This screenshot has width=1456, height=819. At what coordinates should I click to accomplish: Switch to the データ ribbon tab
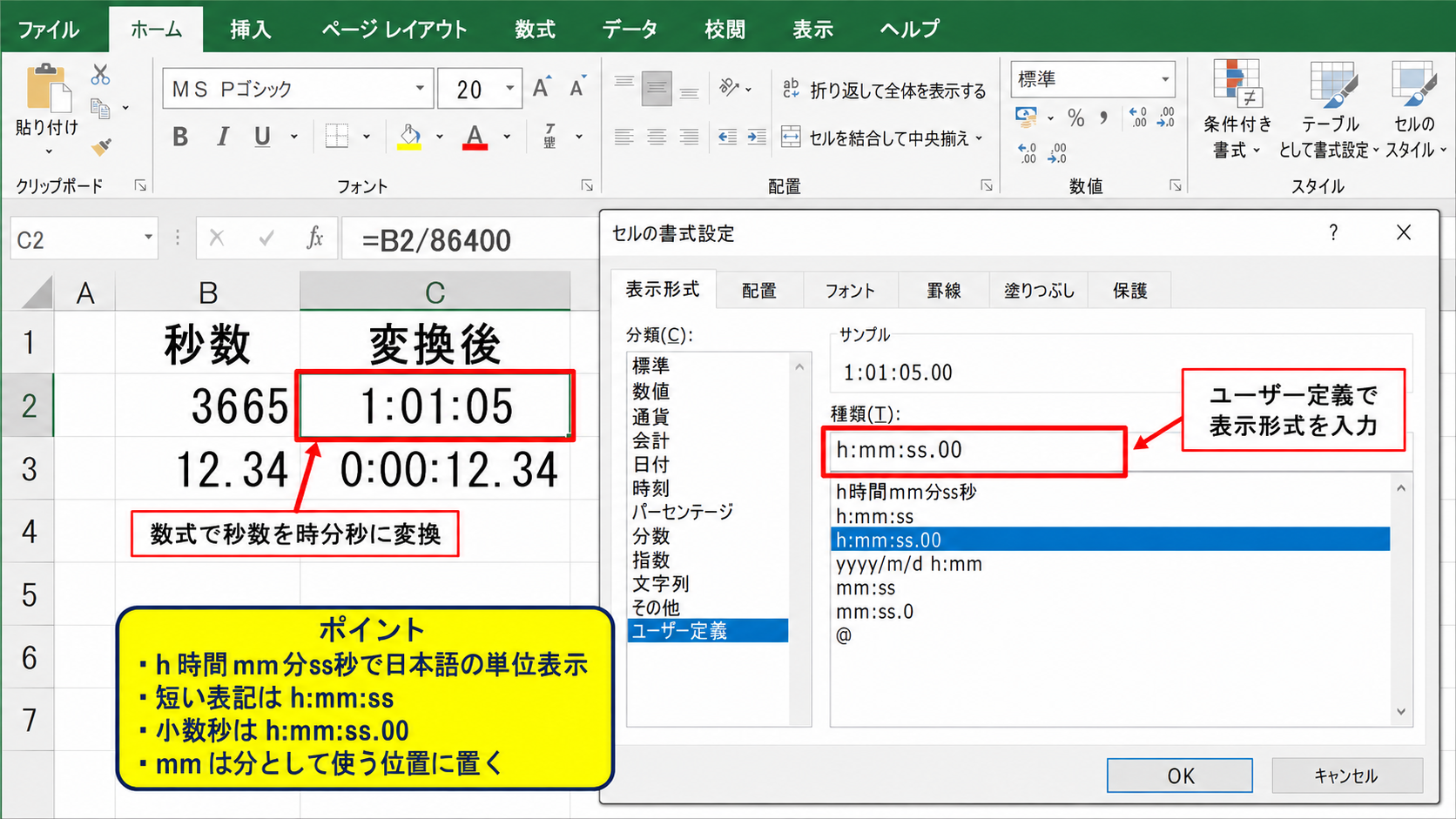[x=630, y=29]
